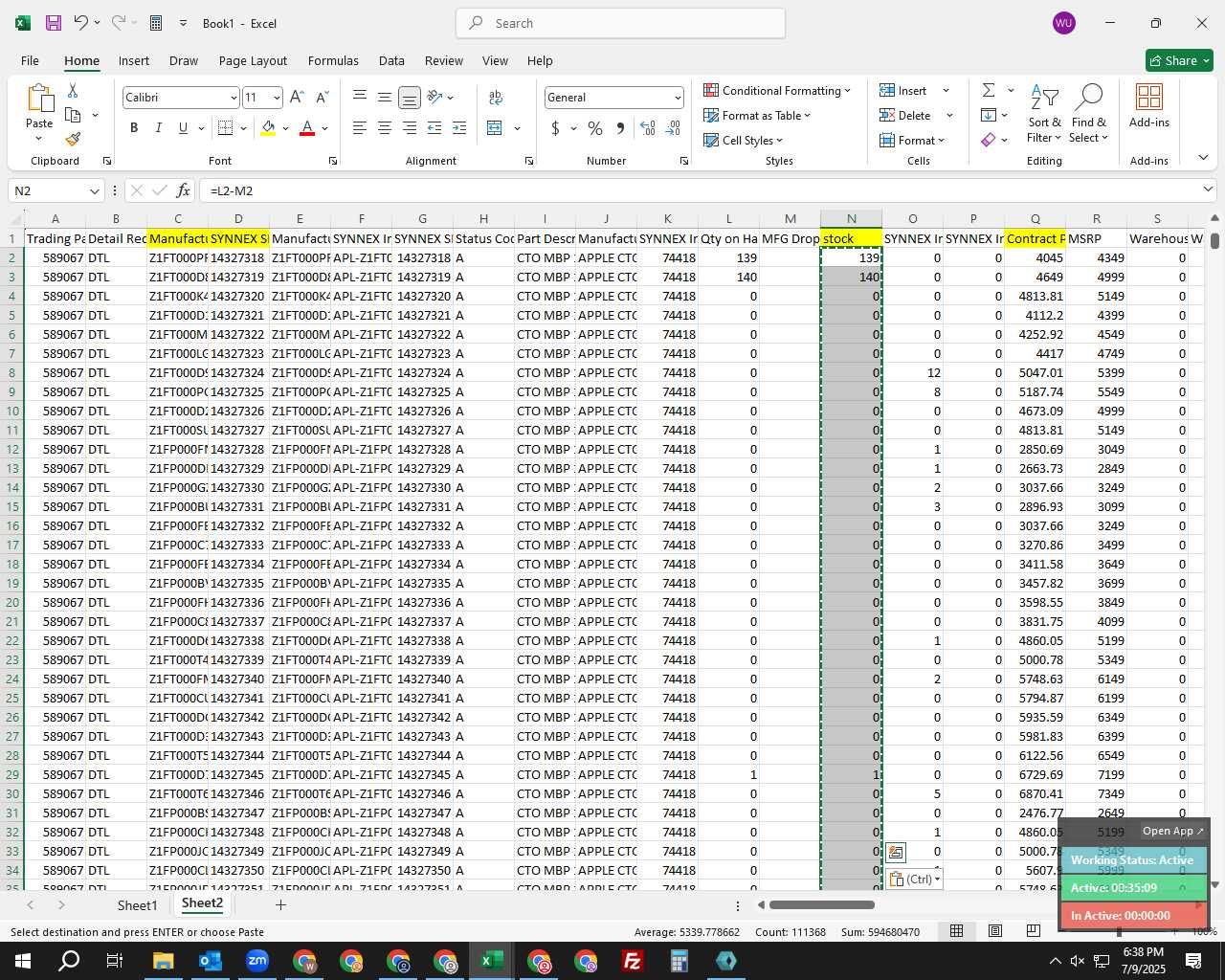
Task: Switch to the Page Layout tab
Action: pyautogui.click(x=253, y=60)
